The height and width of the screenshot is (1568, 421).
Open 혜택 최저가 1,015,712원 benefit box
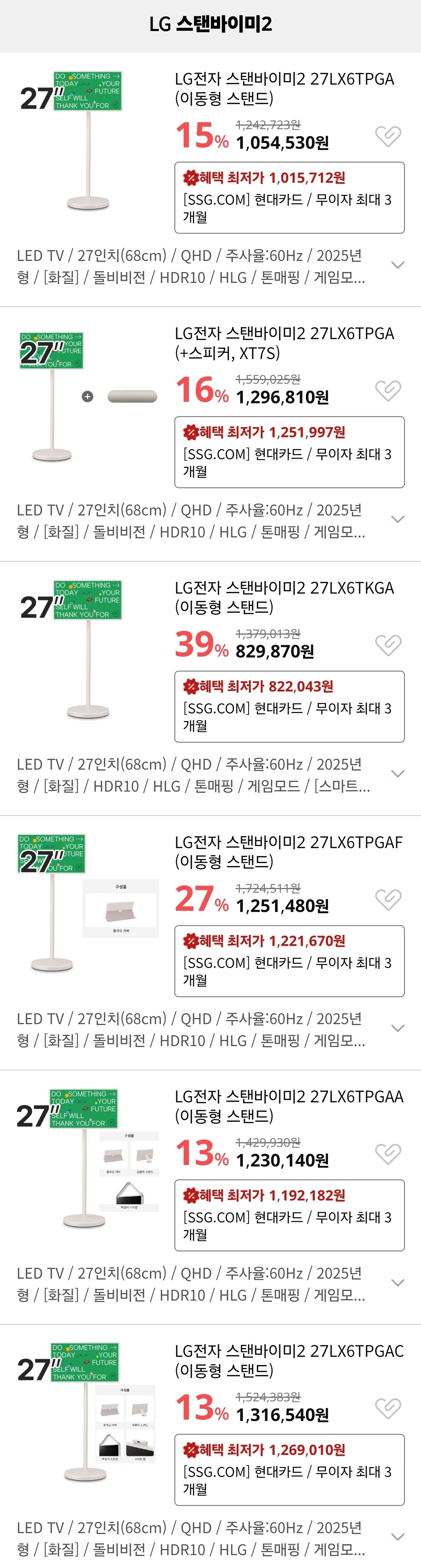click(x=290, y=198)
